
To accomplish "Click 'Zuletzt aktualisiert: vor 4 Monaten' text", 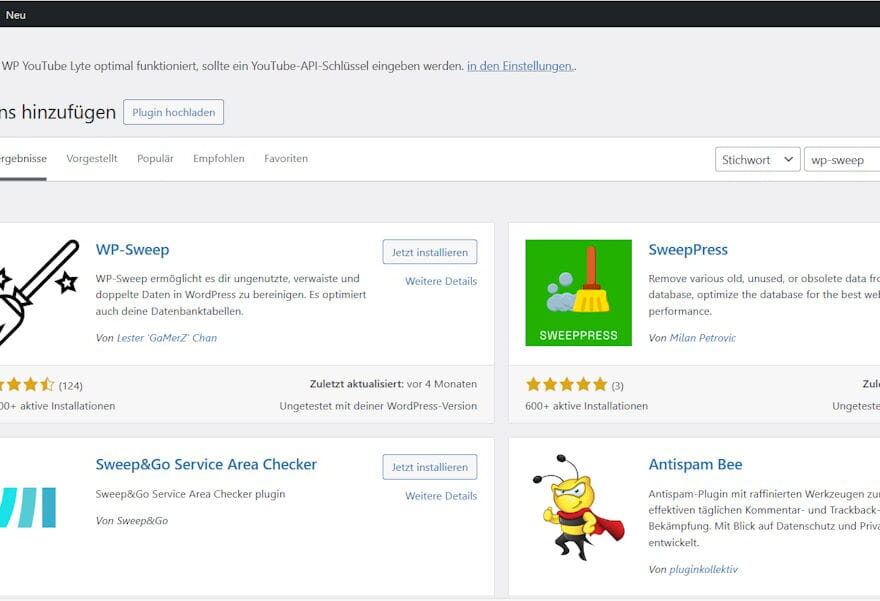I will pyautogui.click(x=393, y=384).
